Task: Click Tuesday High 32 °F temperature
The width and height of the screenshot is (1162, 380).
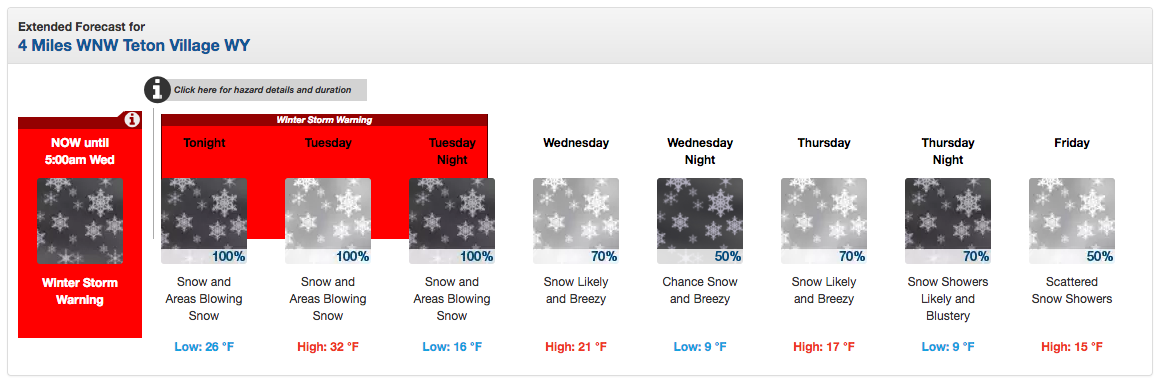Action: click(x=328, y=347)
